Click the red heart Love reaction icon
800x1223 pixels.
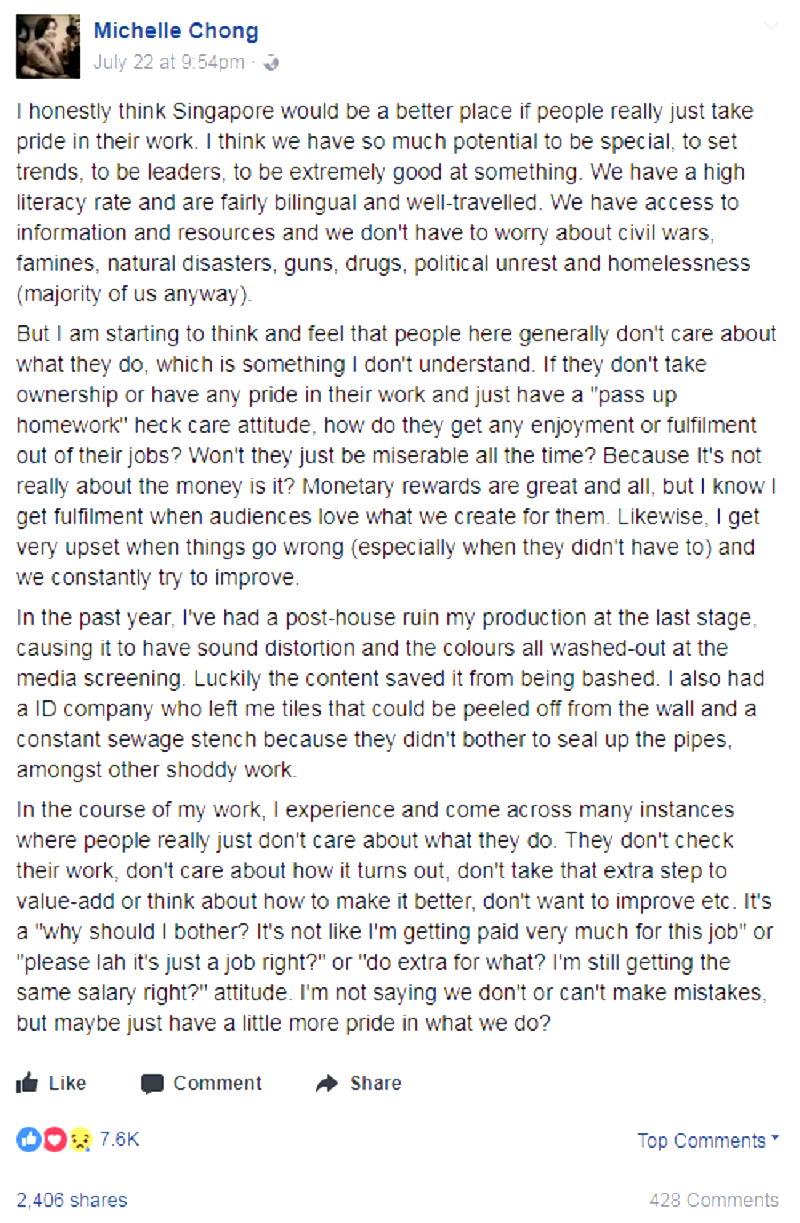(55, 1139)
